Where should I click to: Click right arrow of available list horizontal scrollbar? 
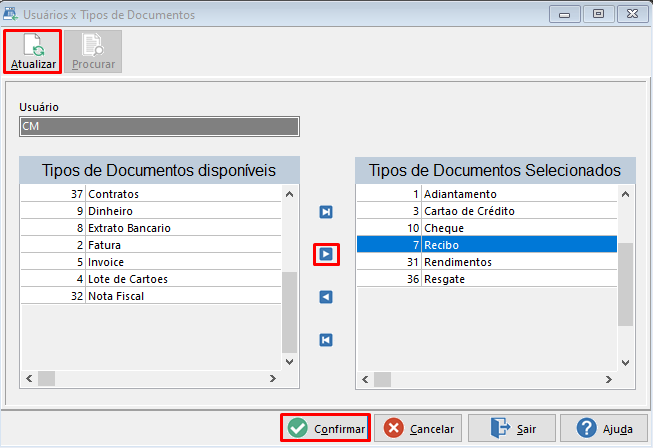[x=273, y=378]
